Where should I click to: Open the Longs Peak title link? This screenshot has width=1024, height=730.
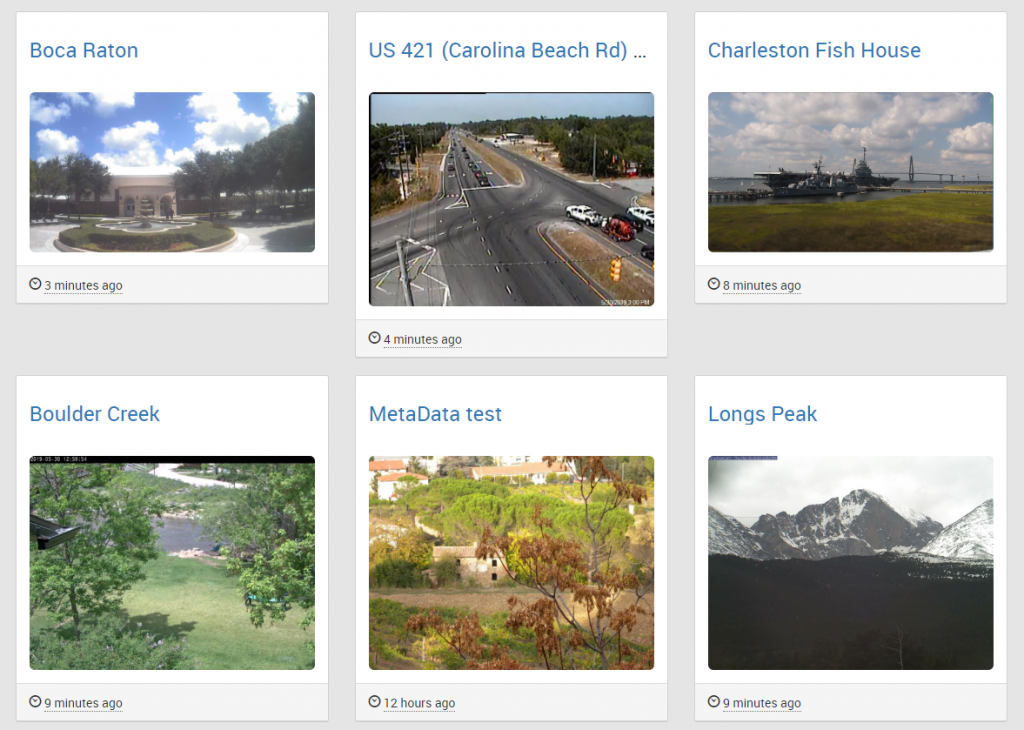tap(762, 414)
